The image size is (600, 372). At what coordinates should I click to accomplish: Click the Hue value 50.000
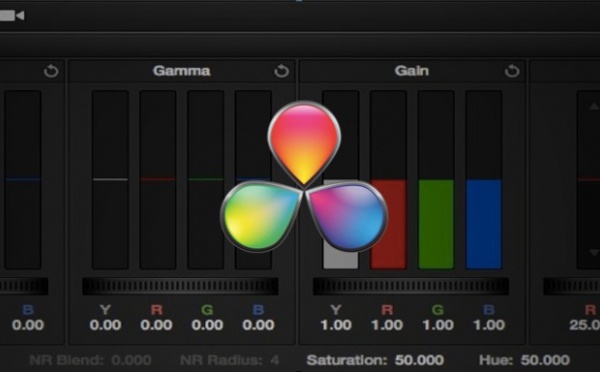point(545,360)
